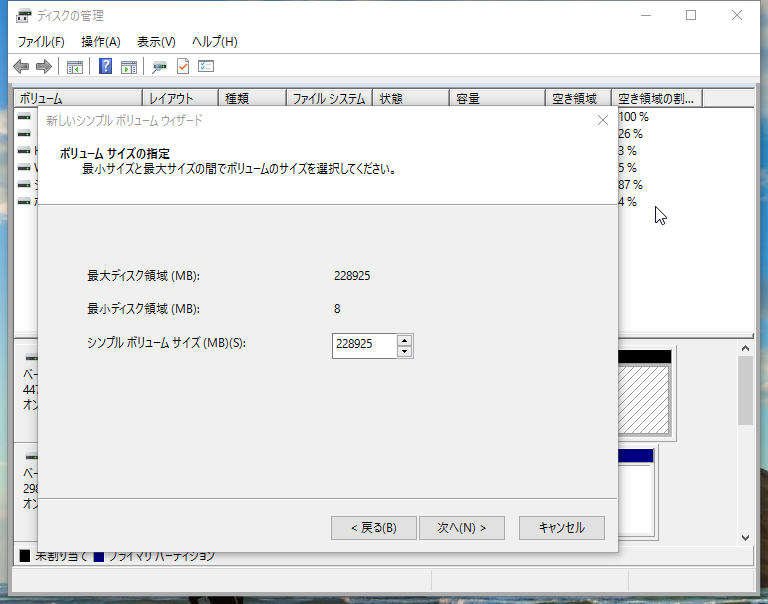Minimize the Disk Management window
This screenshot has width=768, height=604.
click(x=646, y=16)
